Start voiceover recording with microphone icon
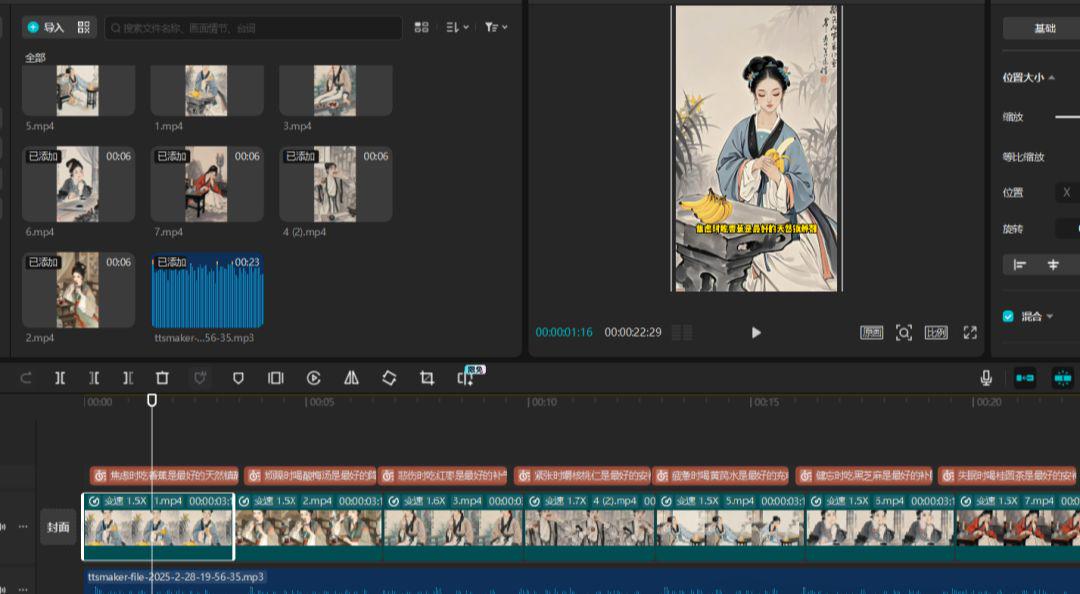The image size is (1080, 594). click(x=986, y=377)
